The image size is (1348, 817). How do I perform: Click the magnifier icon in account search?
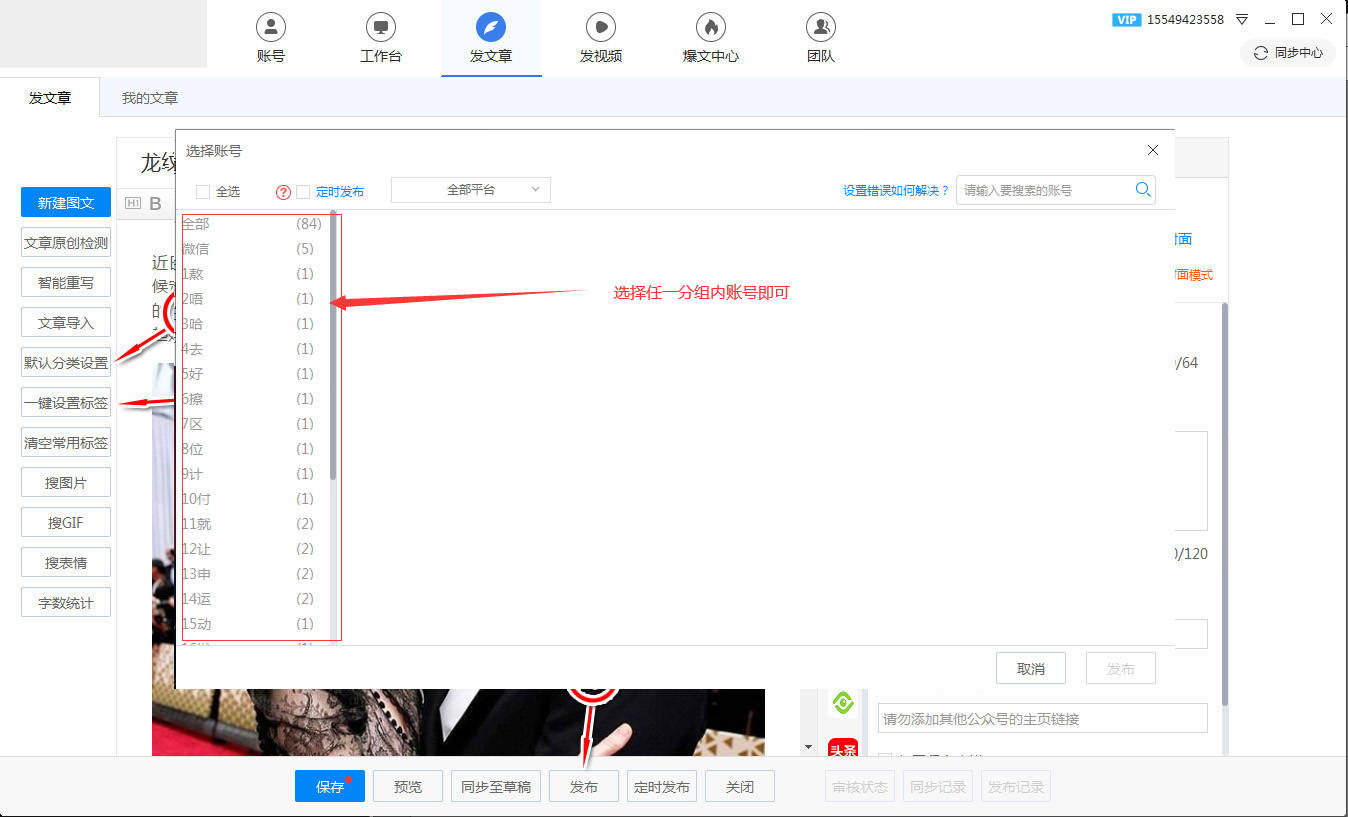[x=1143, y=190]
